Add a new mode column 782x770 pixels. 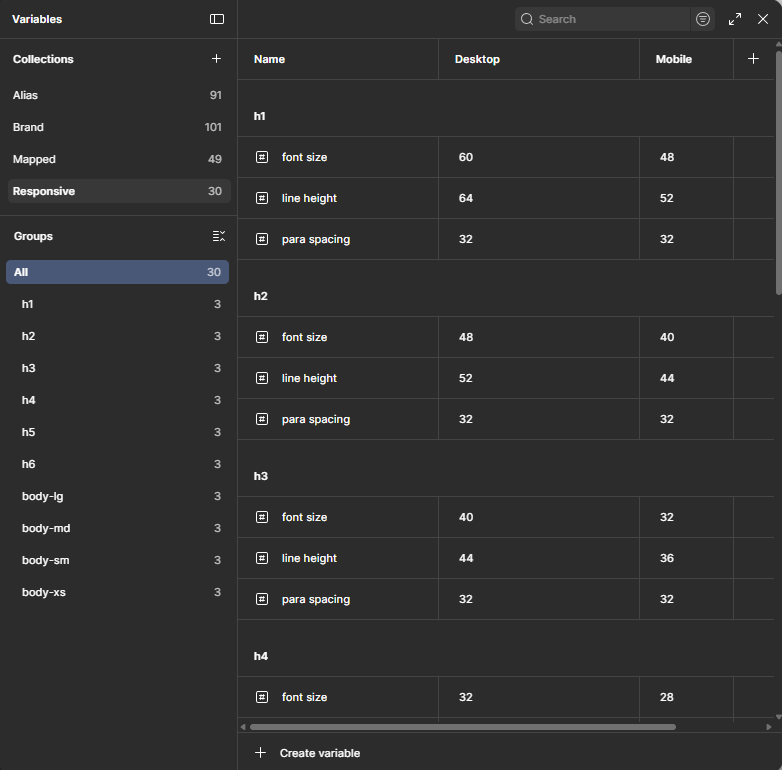753,58
